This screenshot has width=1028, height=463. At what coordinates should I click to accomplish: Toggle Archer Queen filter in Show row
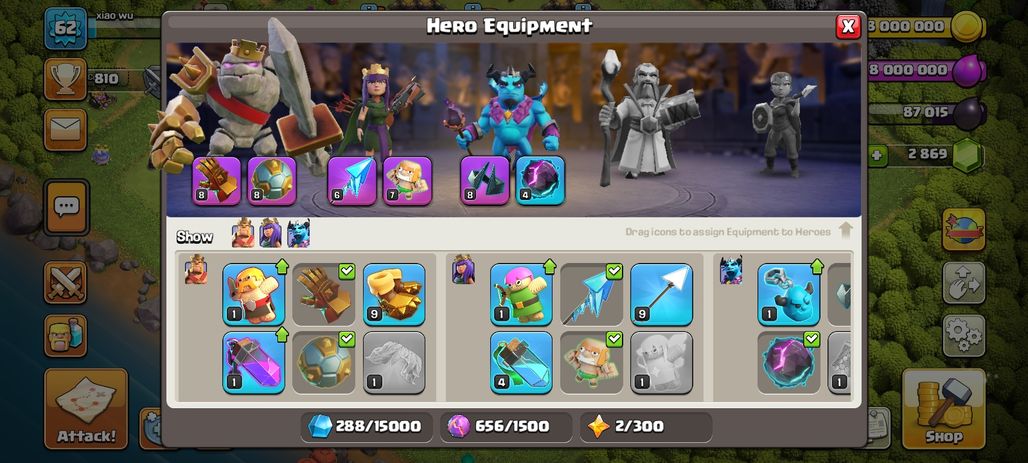[x=271, y=233]
